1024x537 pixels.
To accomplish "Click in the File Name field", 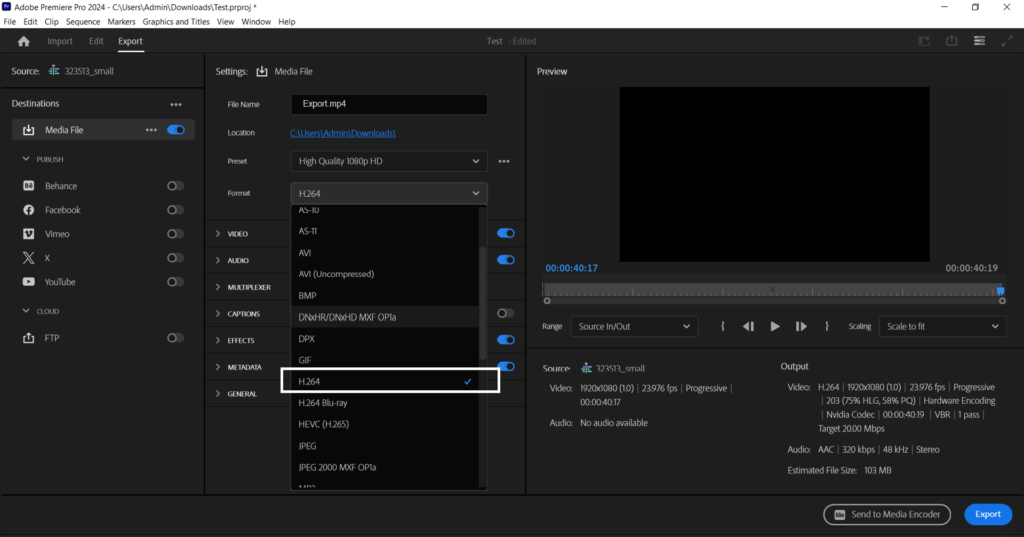I will pos(389,104).
